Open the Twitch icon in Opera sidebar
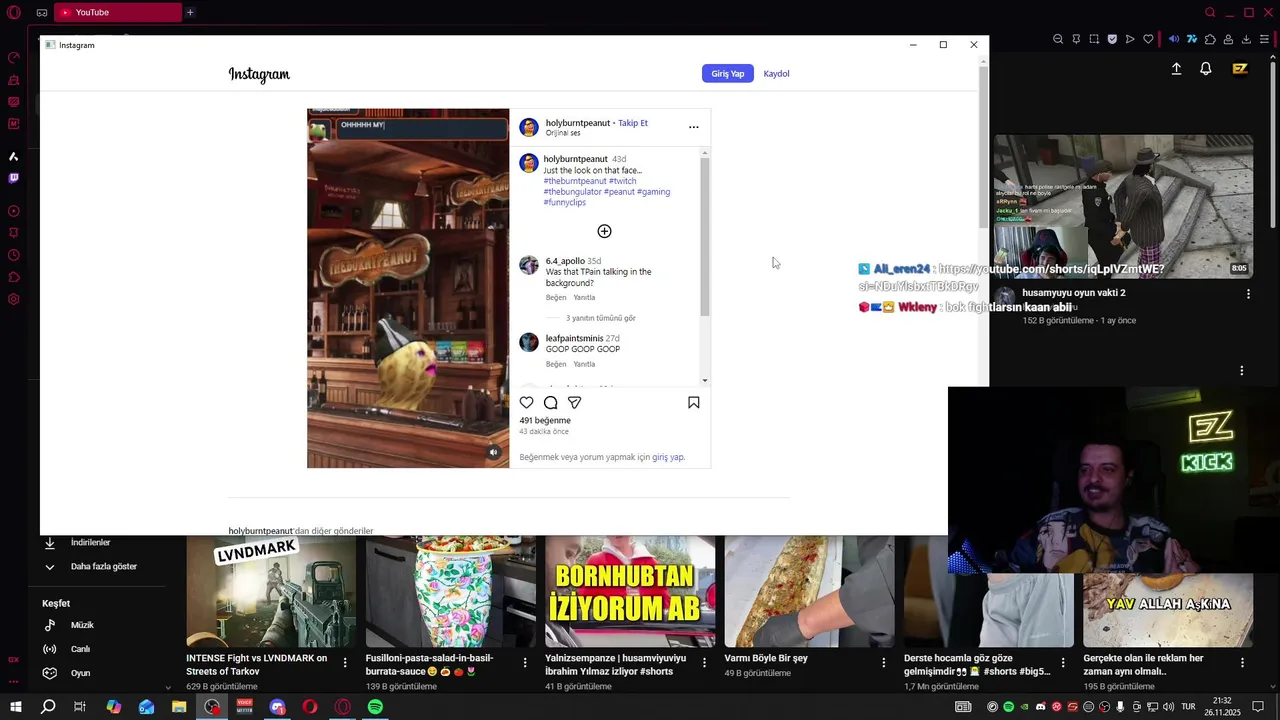Screen dimensions: 1280x720 pyautogui.click(x=14, y=178)
